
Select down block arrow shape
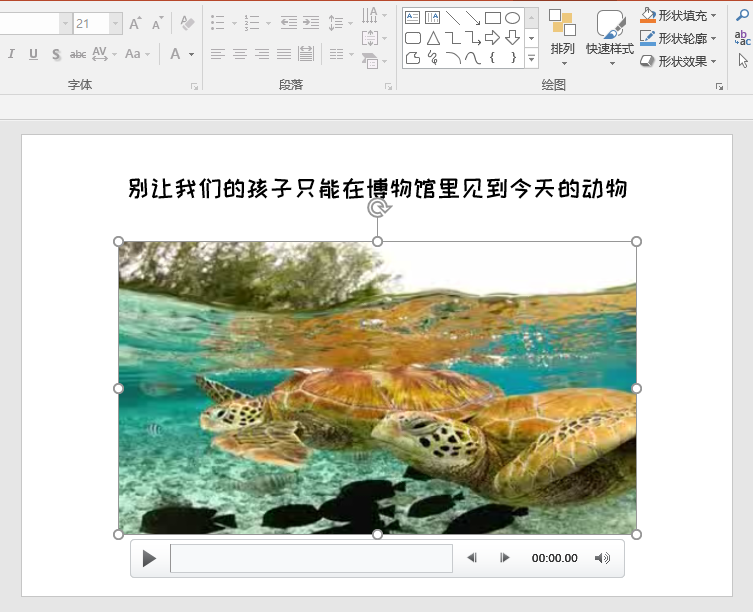[512, 38]
